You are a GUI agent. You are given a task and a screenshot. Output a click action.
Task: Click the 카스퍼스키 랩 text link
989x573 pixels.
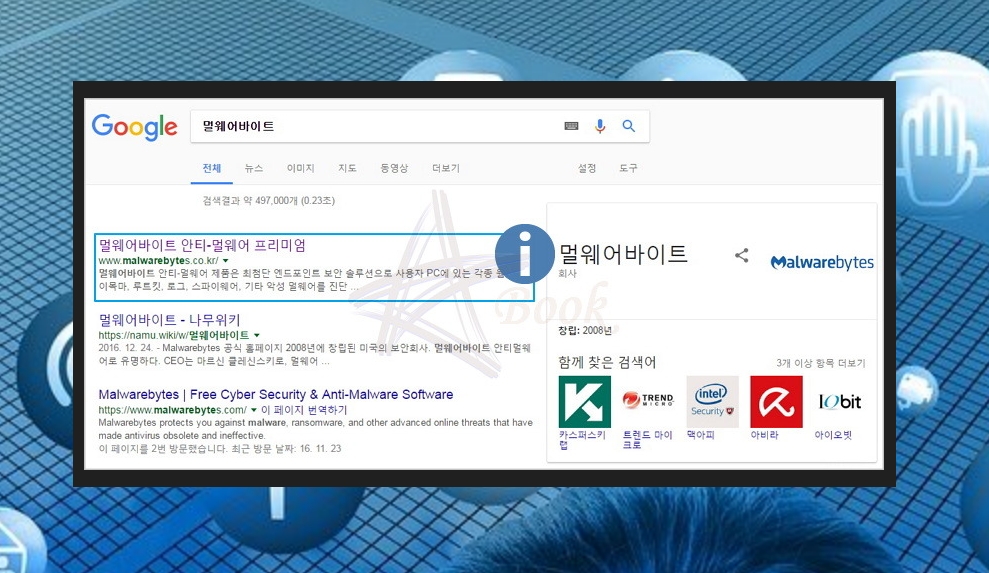(x=582, y=439)
